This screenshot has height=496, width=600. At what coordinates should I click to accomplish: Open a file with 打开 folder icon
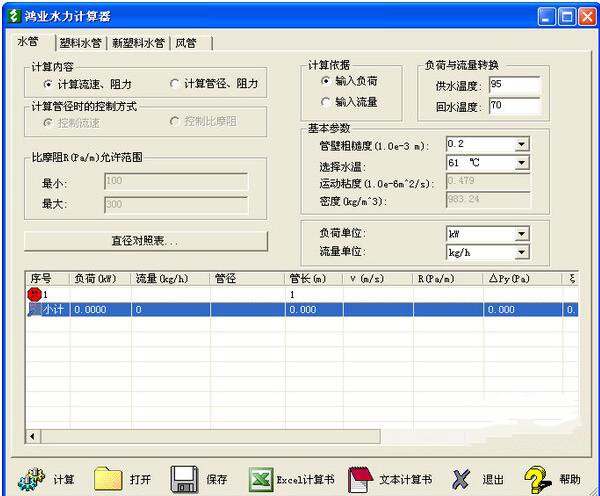(108, 478)
